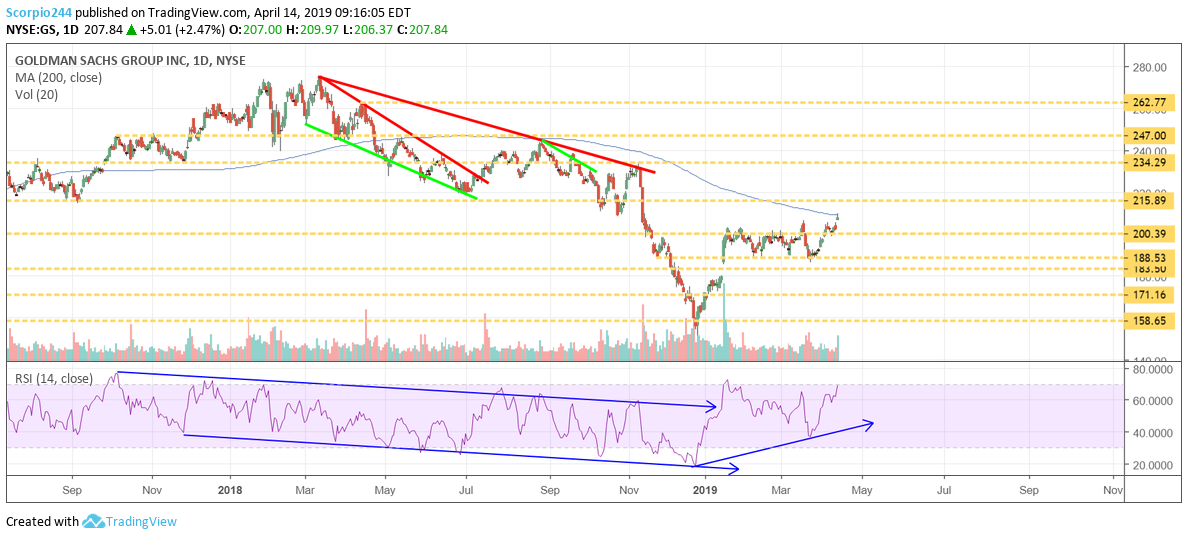This screenshot has height=539, width=1188.
Task: Click the 280.00 price axis label
Action: [1150, 67]
